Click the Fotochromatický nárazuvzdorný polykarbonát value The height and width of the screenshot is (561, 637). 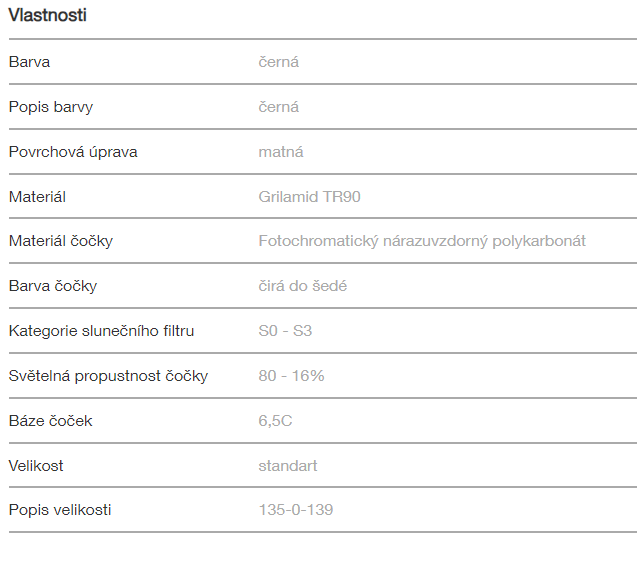pyautogui.click(x=422, y=241)
